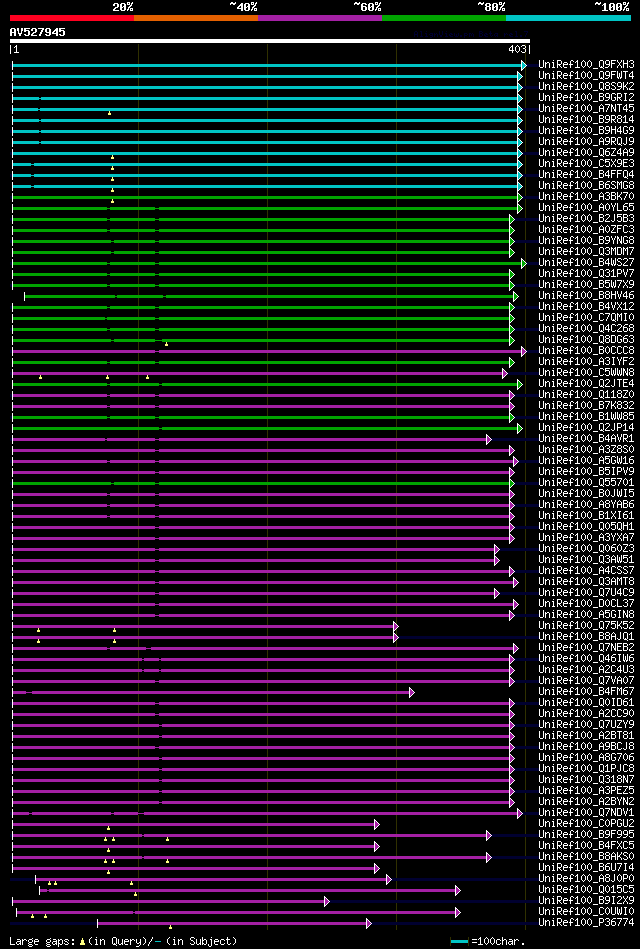
Task: Select the purple bar for UniRef100_B0CCC8
Action: 267,351
